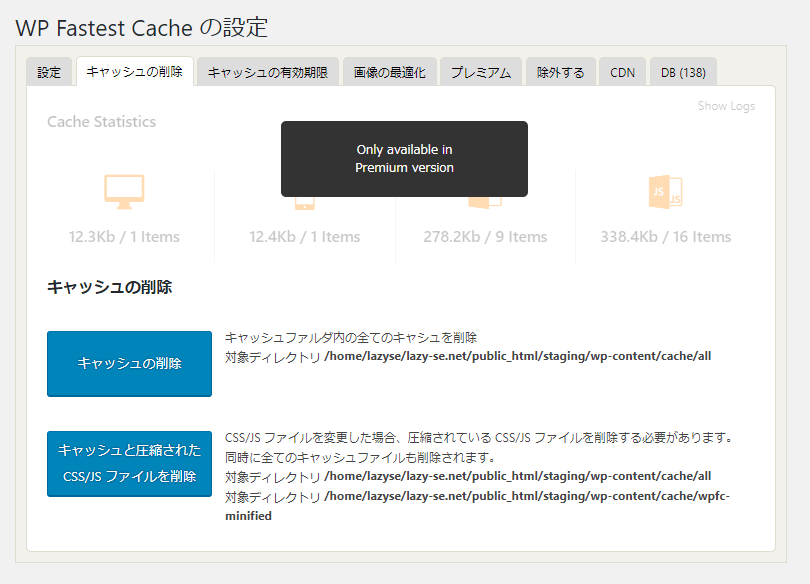This screenshot has width=810, height=584.
Task: Click the 278.2Kb / 9 Items statistic
Action: [485, 236]
